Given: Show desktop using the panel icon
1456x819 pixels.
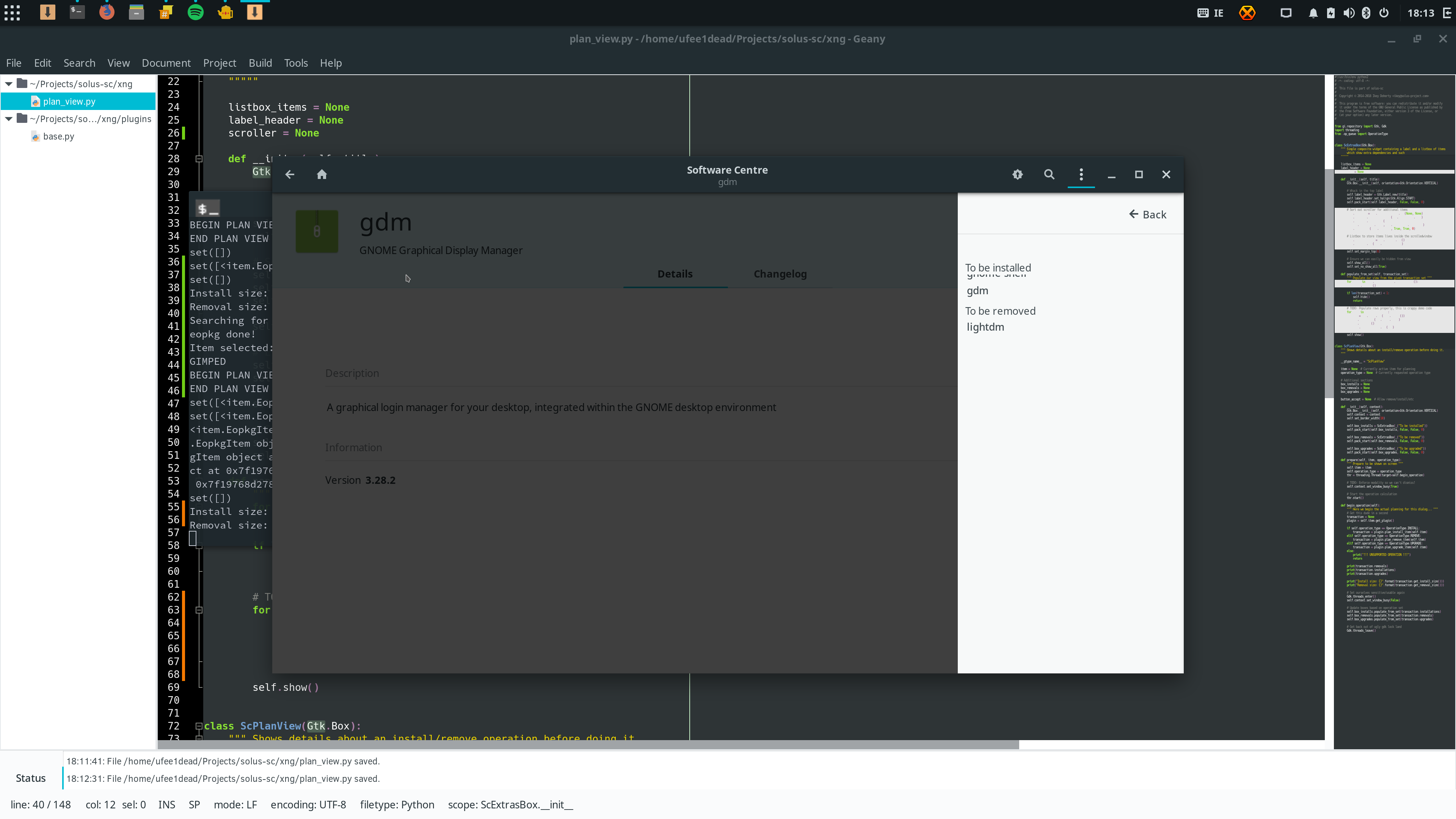Looking at the screenshot, I should 1286,13.
